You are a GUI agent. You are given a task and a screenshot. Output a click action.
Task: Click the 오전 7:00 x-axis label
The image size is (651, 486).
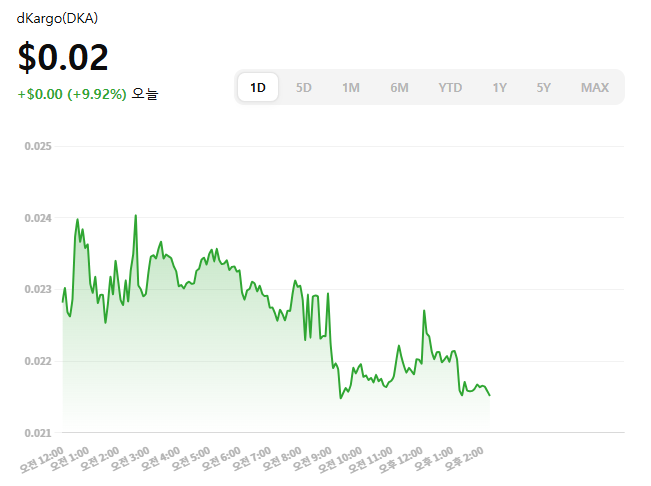coord(251,459)
